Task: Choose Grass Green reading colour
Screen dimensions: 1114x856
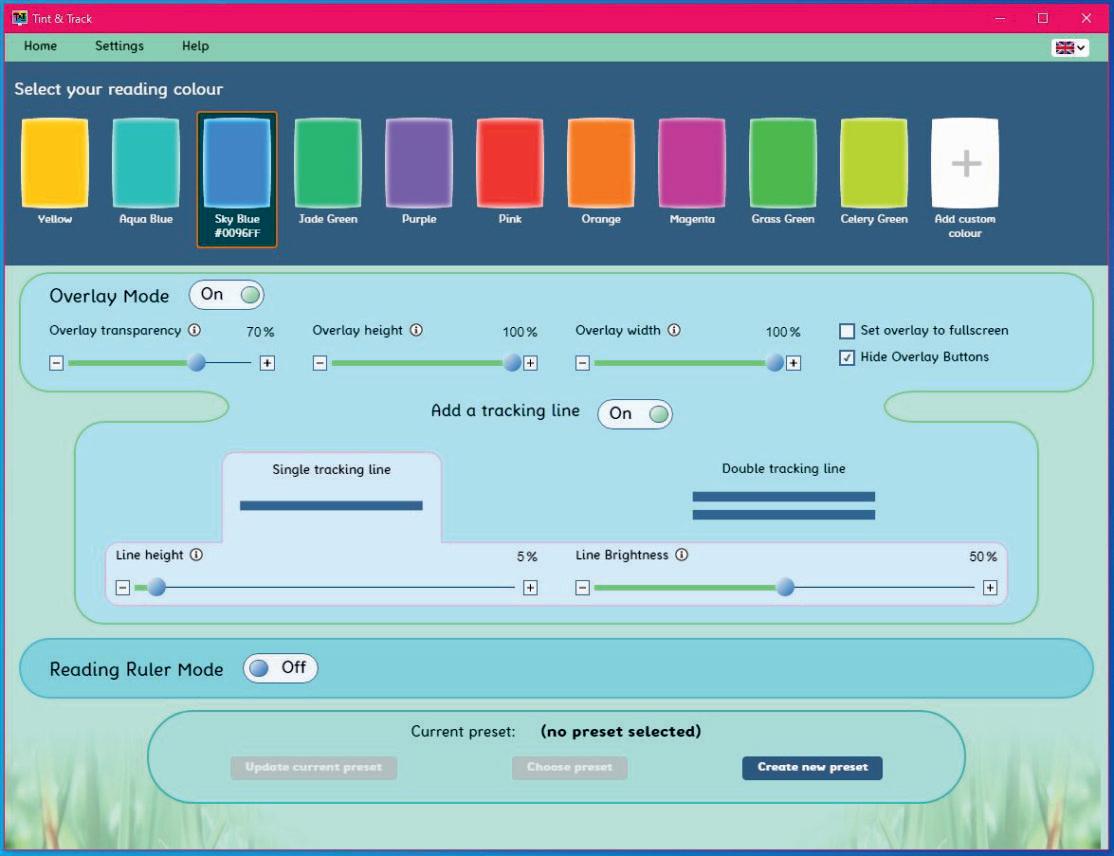Action: point(782,163)
